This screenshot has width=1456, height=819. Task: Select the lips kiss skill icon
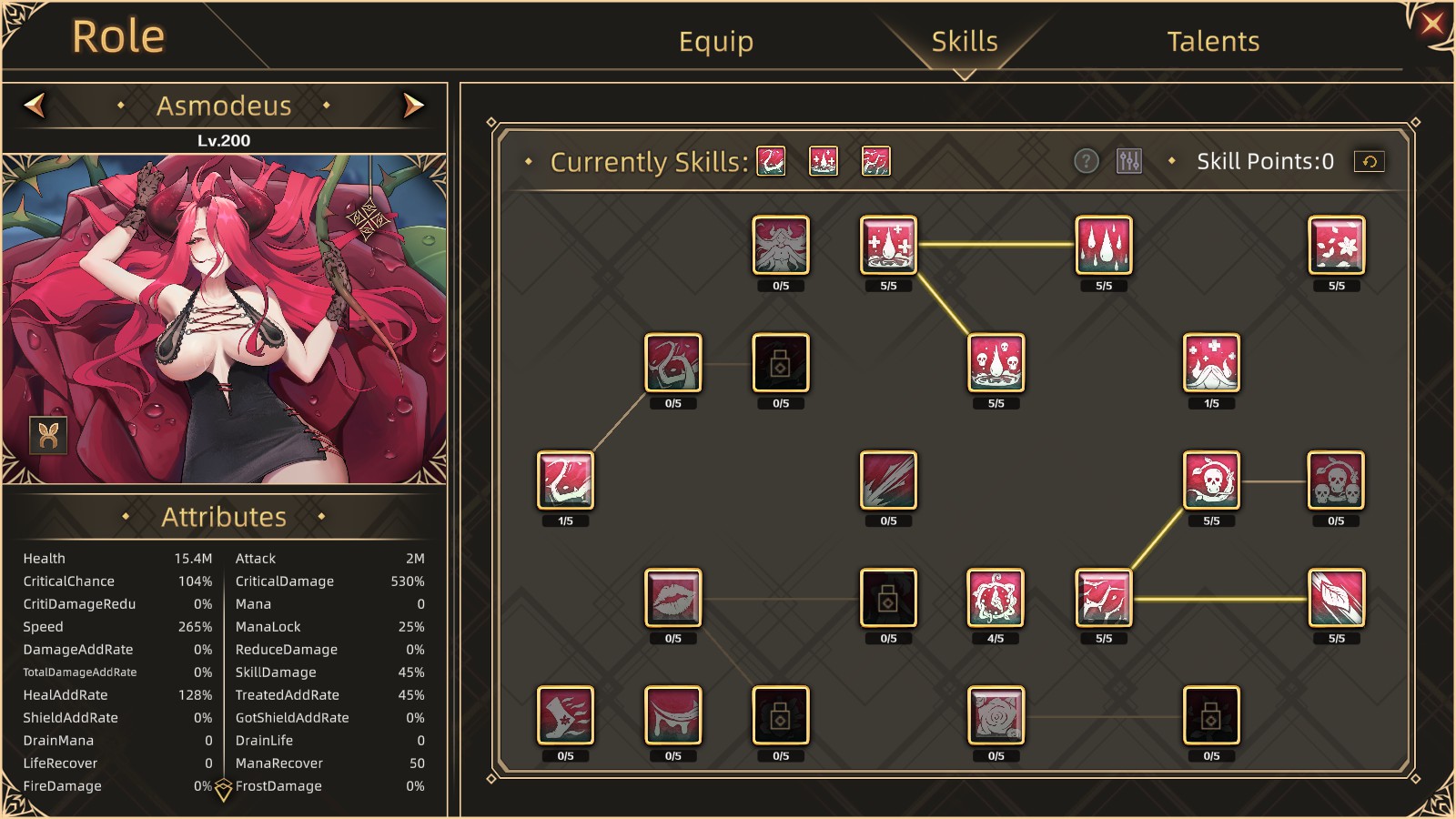(672, 597)
